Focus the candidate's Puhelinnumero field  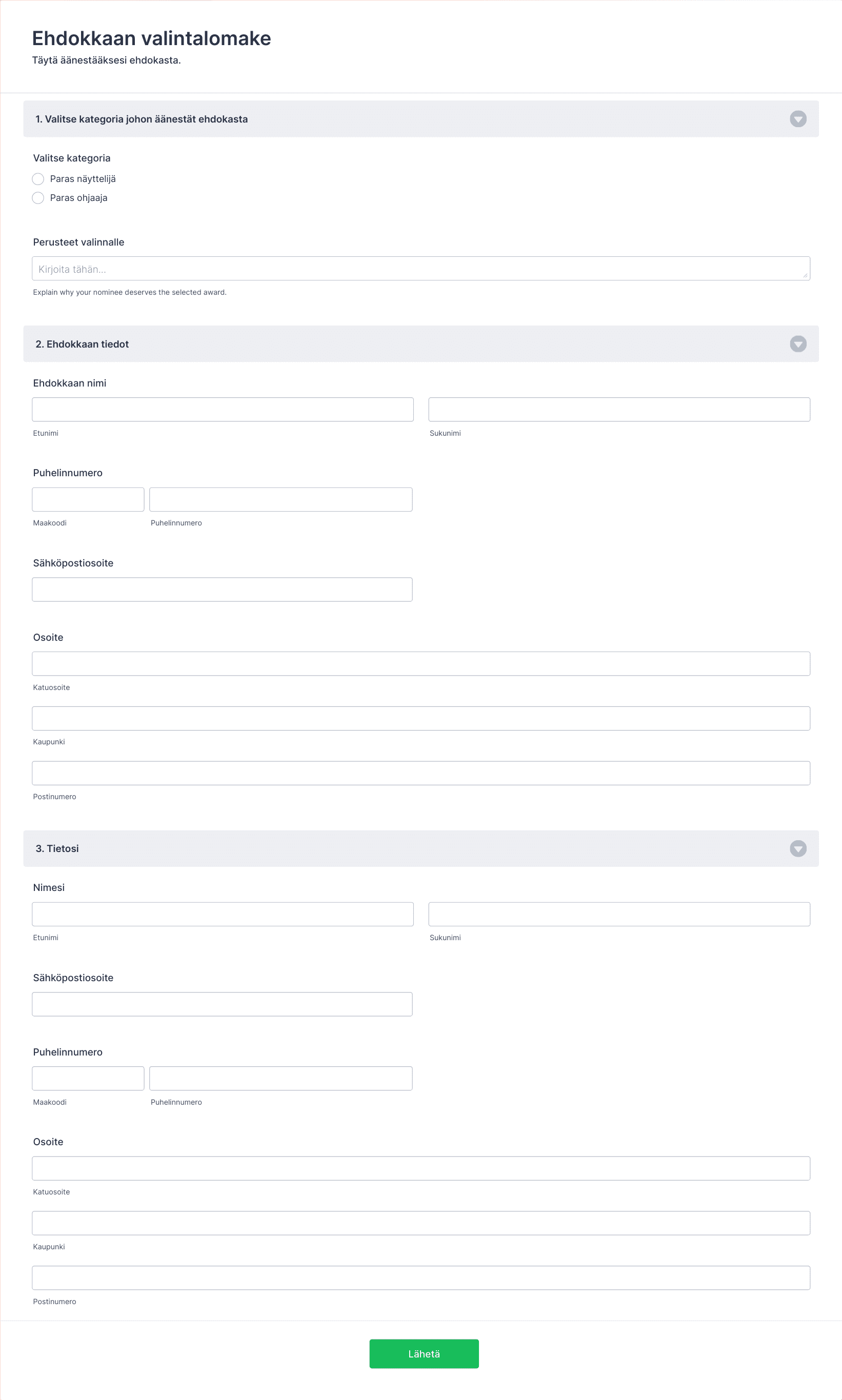click(281, 499)
